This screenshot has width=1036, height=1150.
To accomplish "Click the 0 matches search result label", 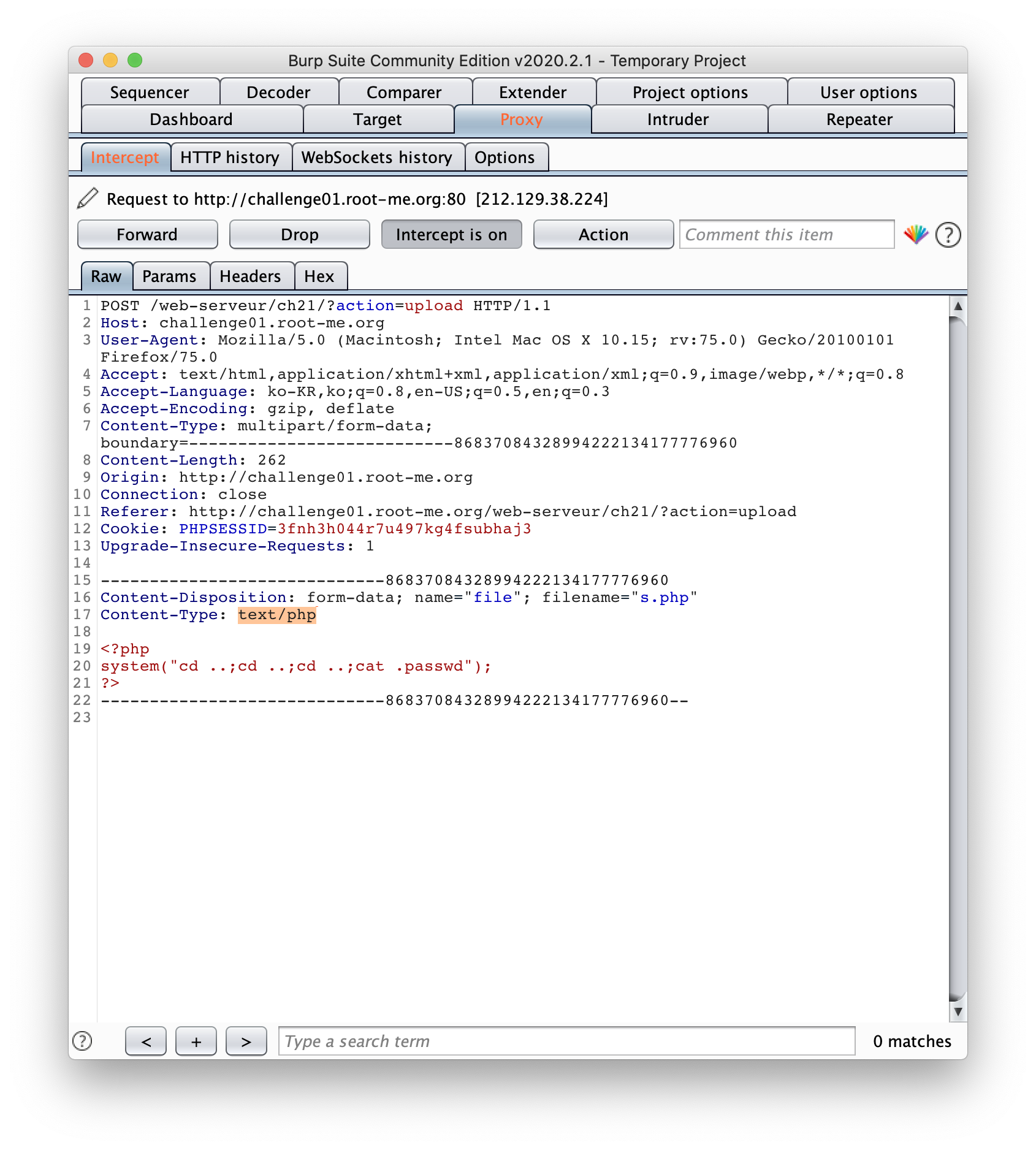I will [912, 1041].
